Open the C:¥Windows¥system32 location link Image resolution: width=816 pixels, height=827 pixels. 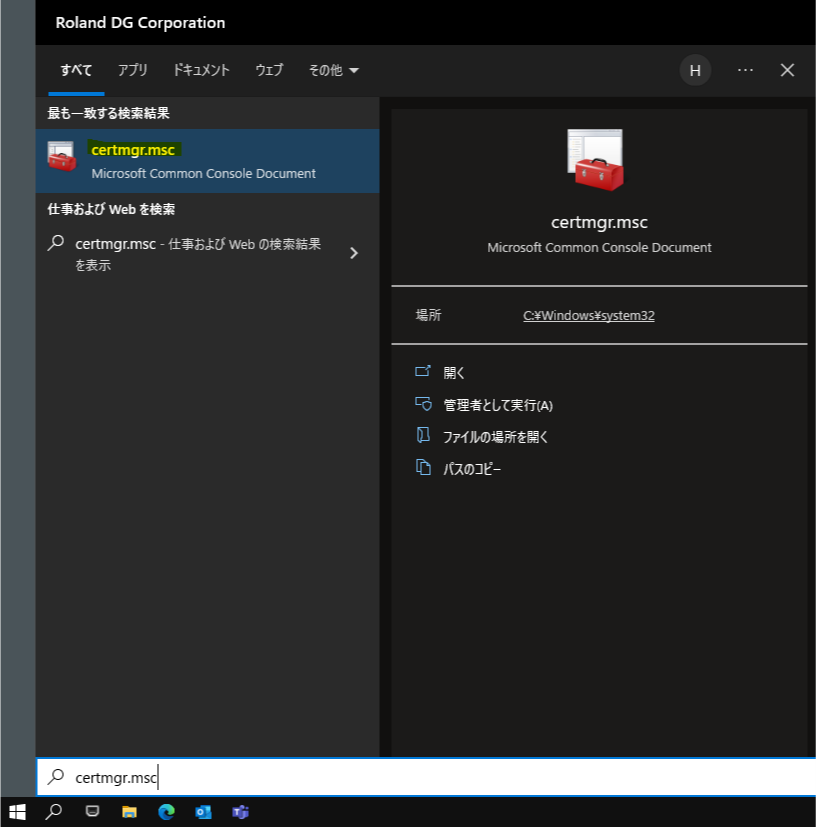tap(589, 315)
